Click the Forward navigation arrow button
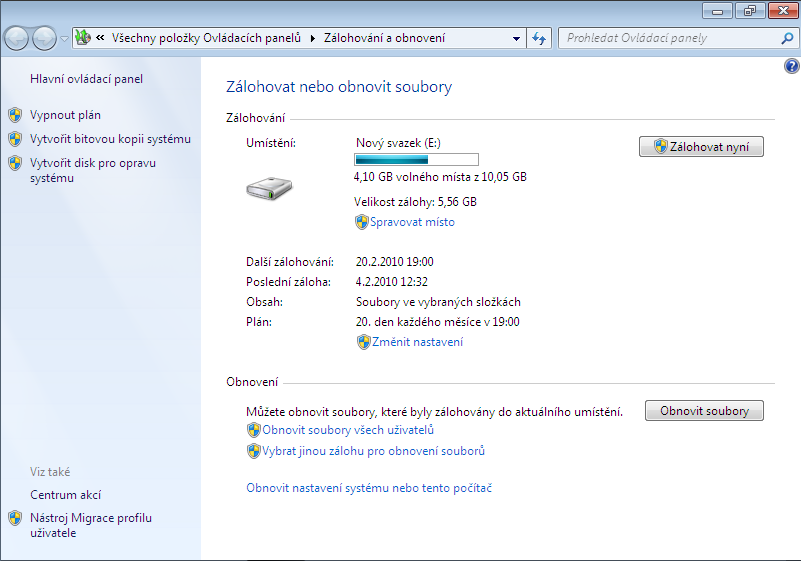 point(44,38)
